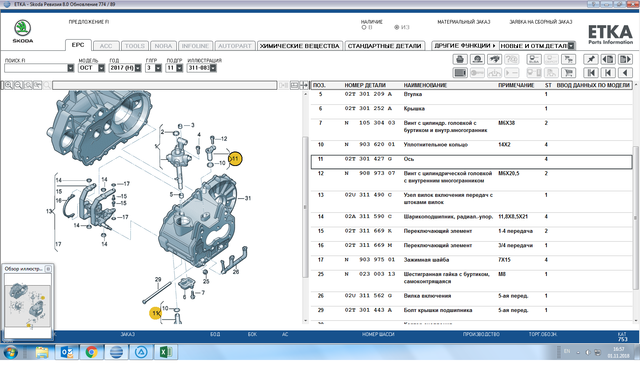Click the illustration overview thumbnail
The height and width of the screenshot is (366, 640).
click(27, 306)
